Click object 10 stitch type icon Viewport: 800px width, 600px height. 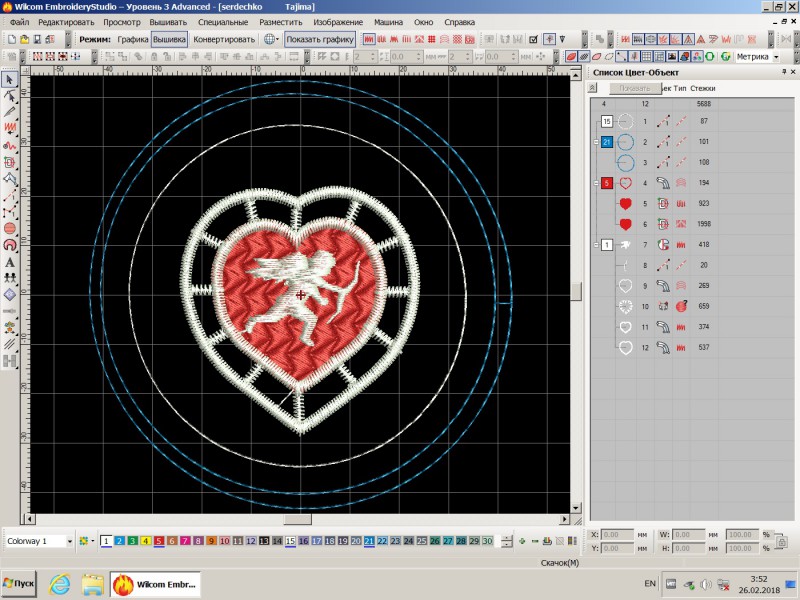(x=681, y=306)
